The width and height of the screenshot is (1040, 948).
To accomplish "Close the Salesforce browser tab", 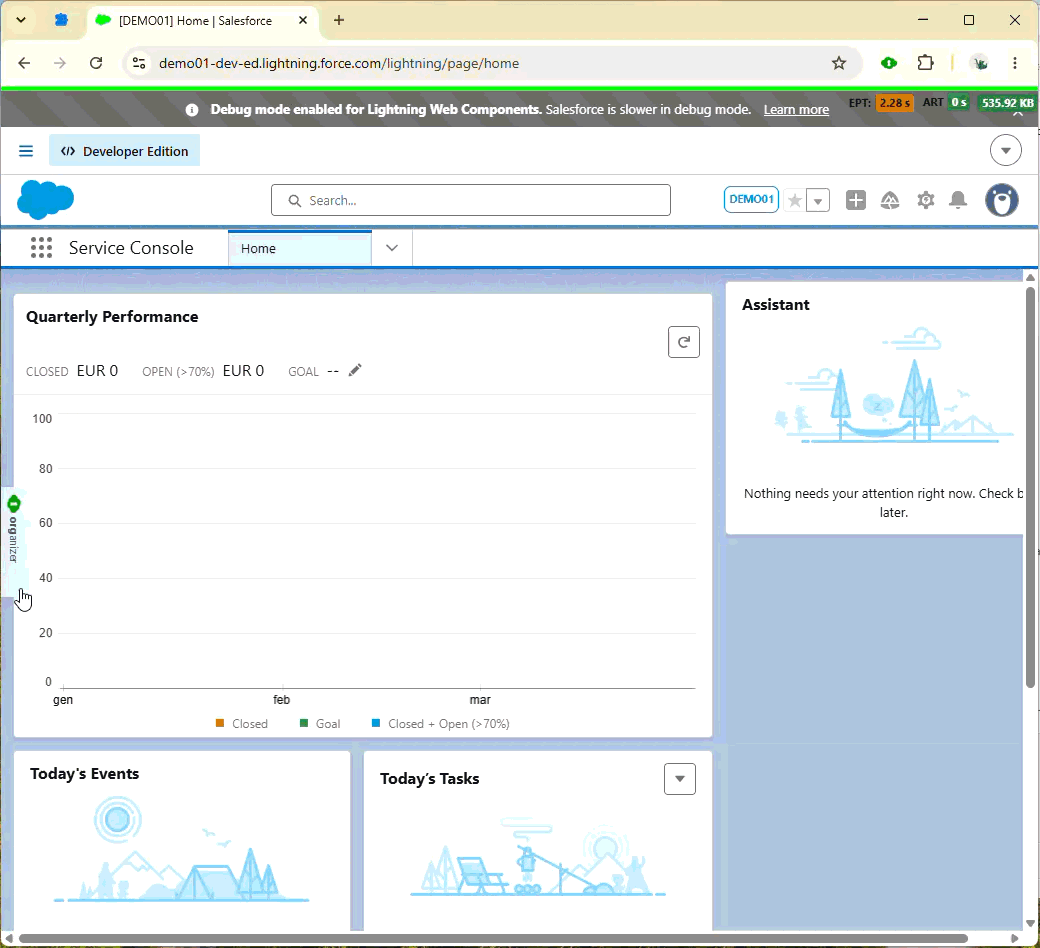I will [x=302, y=21].
